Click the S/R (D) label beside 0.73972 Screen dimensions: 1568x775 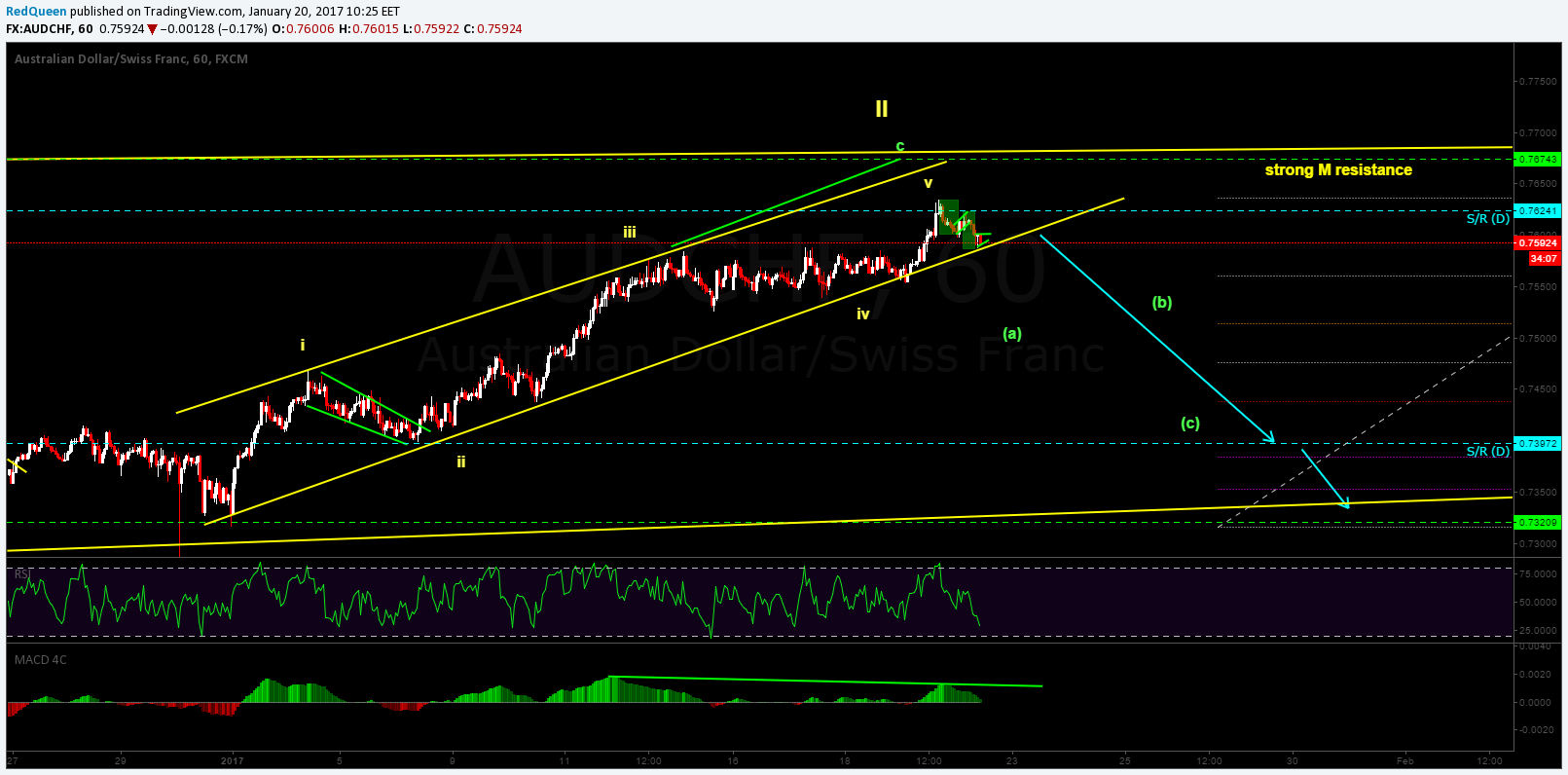(1488, 451)
